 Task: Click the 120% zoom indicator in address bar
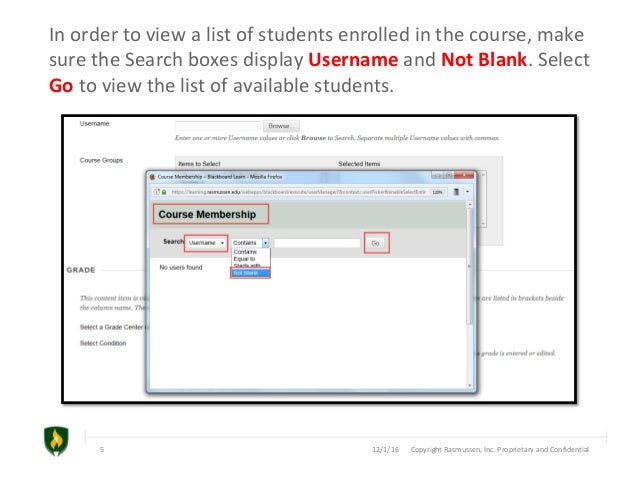(437, 192)
